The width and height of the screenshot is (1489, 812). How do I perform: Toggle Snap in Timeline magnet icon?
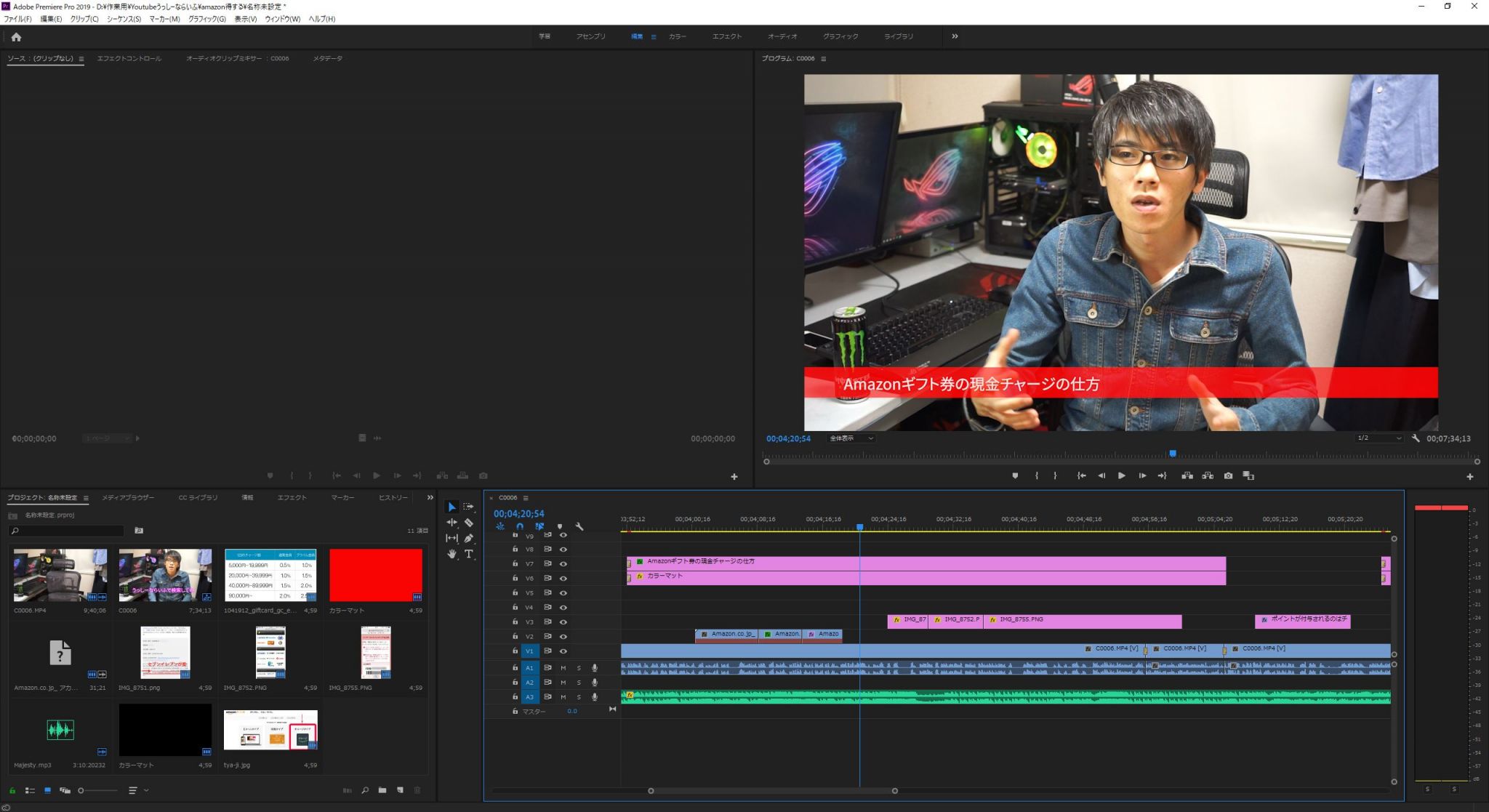[x=519, y=526]
